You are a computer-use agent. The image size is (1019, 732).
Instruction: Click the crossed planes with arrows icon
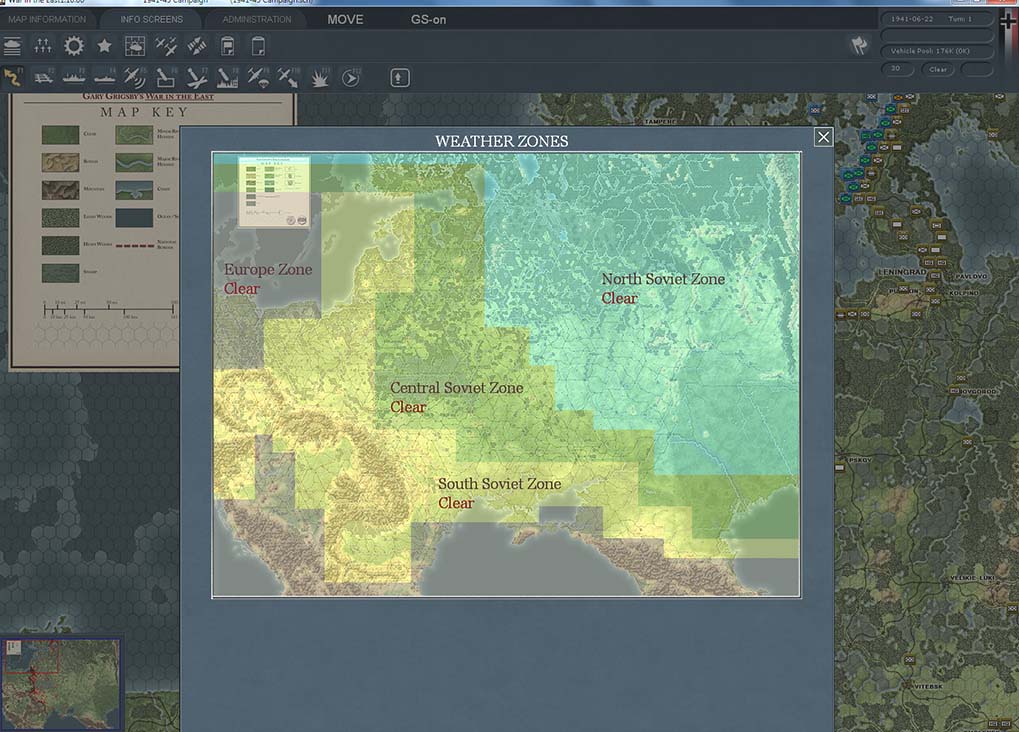coord(197,46)
